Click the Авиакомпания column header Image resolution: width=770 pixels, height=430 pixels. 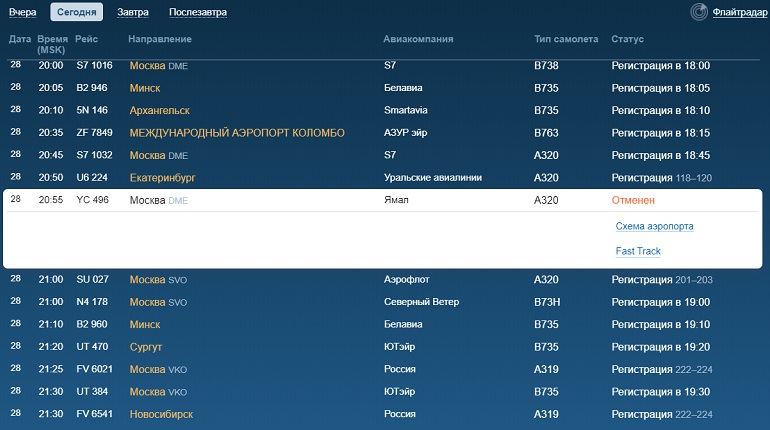coord(418,39)
